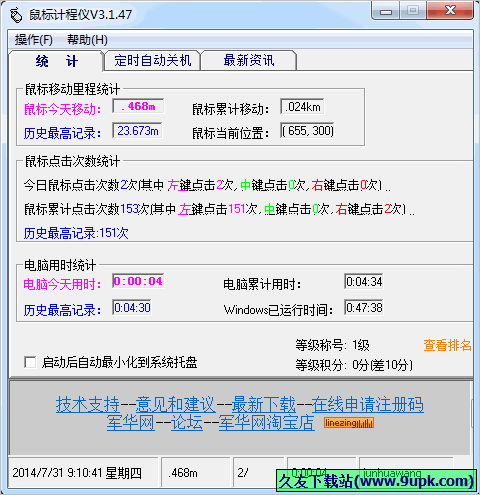480x495 pixels.
Task: Enable 启动后自动最小化到系统托盘 checkbox
Action: 30,362
